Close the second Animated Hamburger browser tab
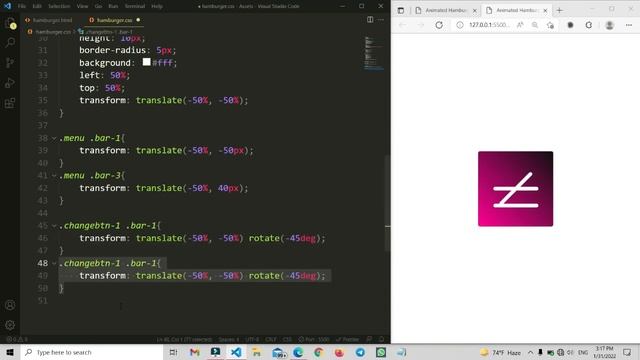This screenshot has width=640, height=360. [x=545, y=11]
